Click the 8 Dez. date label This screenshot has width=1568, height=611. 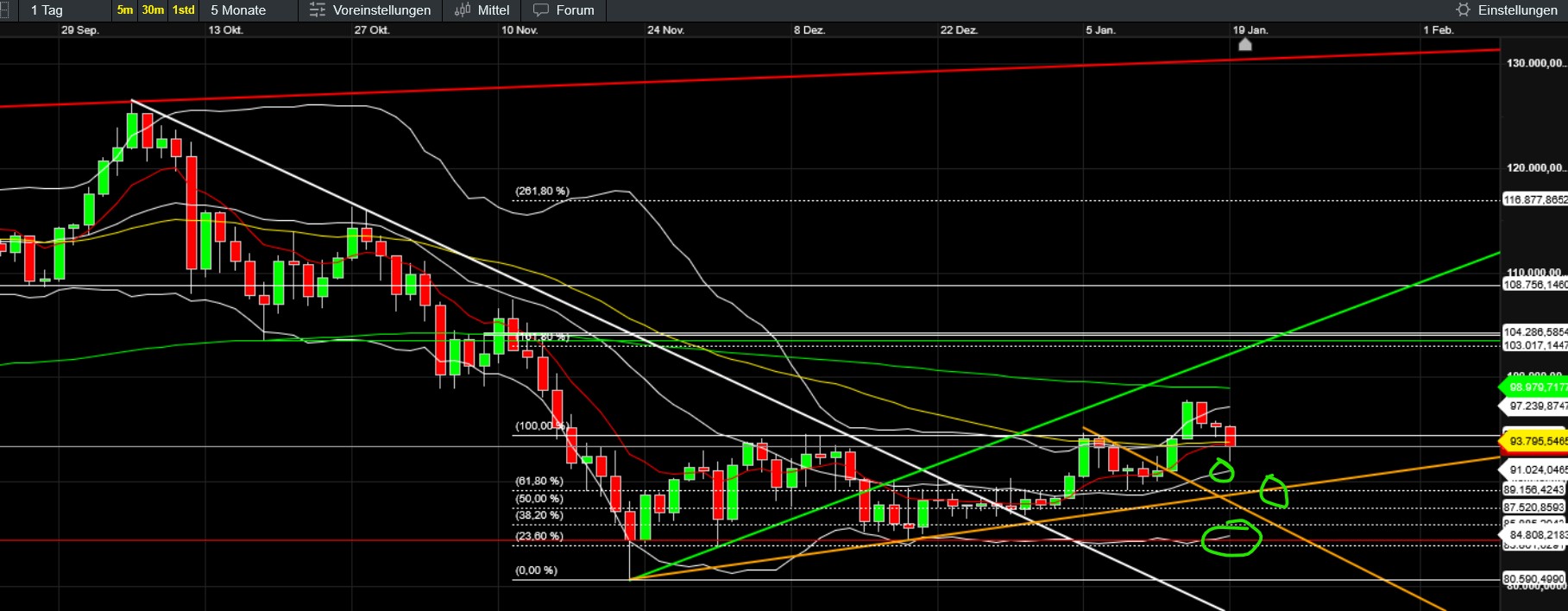click(x=809, y=30)
